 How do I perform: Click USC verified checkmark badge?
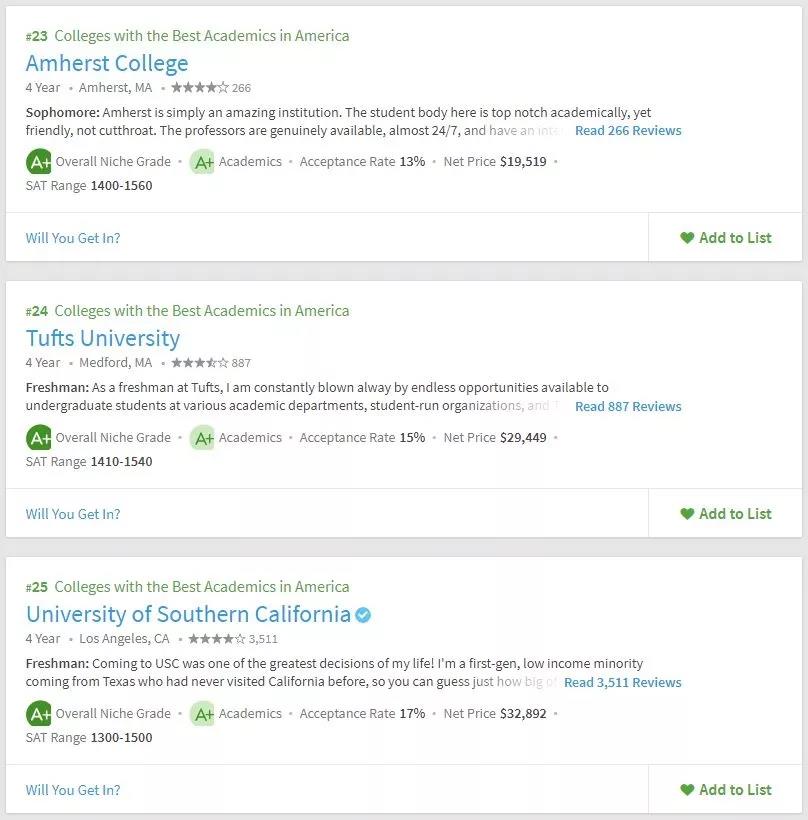point(363,615)
